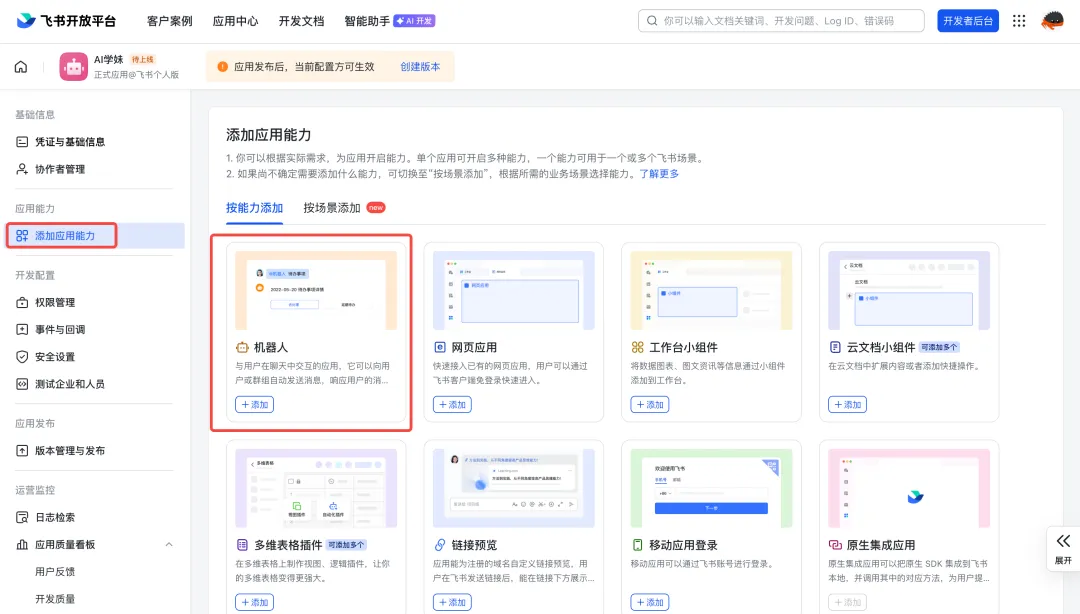This screenshot has width=1080, height=614.
Task: Click the icon beside 工作台小组件 title
Action: 638,347
